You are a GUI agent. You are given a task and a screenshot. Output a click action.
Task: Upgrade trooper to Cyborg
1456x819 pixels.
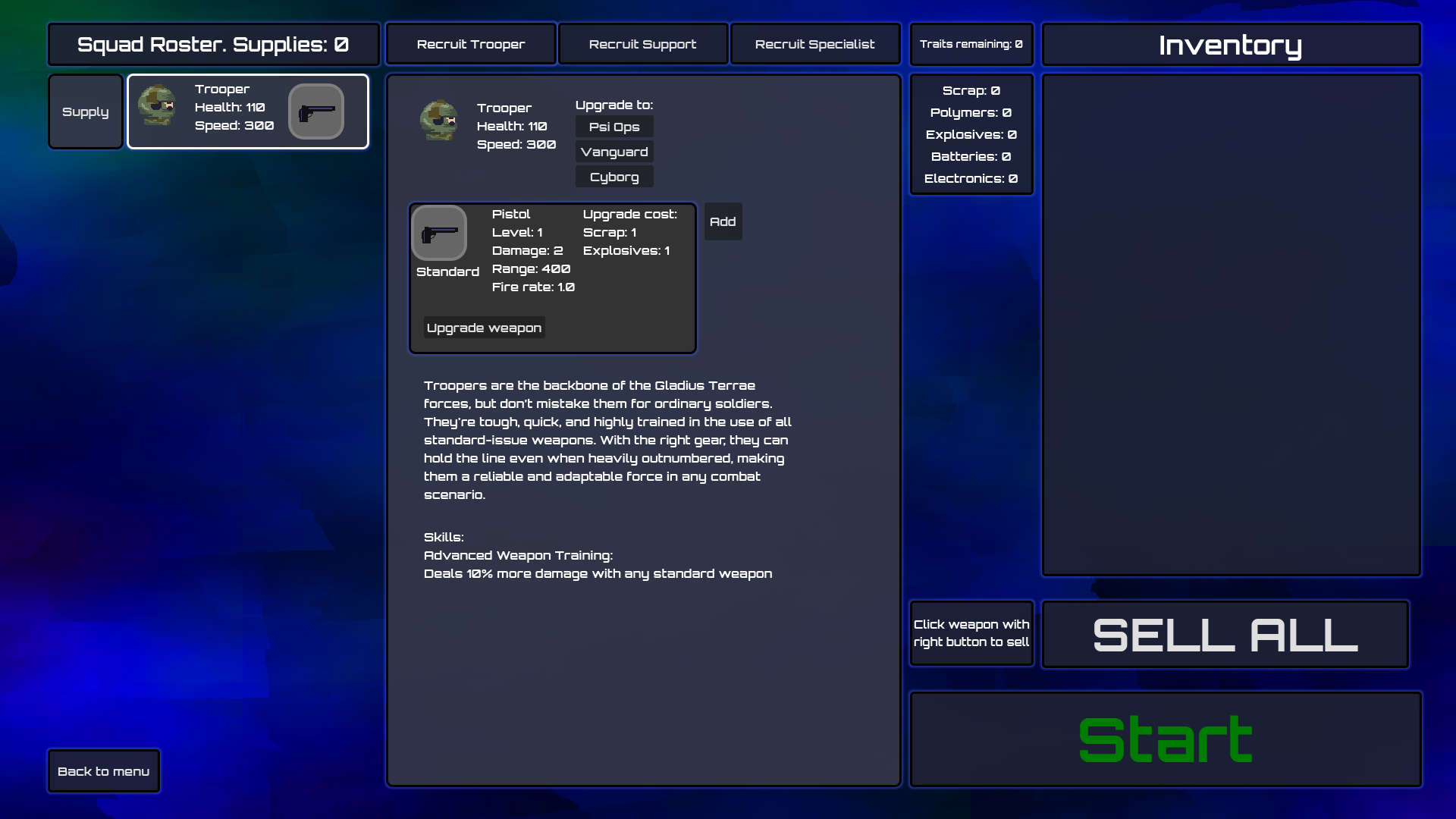614,177
